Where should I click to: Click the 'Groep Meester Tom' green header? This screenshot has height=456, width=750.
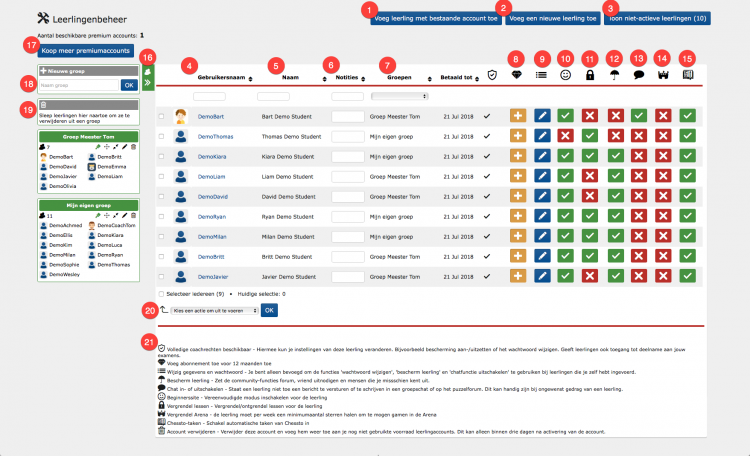[88, 137]
